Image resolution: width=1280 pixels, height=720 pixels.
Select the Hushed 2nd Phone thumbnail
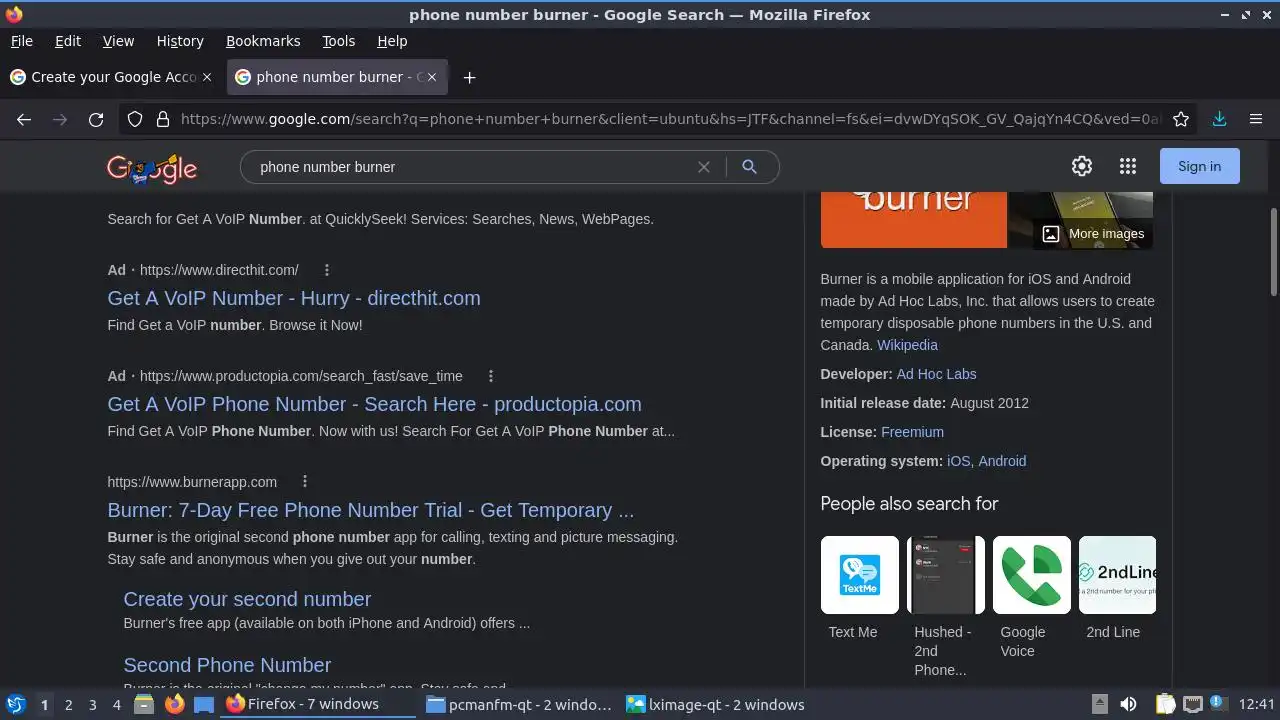pos(945,575)
